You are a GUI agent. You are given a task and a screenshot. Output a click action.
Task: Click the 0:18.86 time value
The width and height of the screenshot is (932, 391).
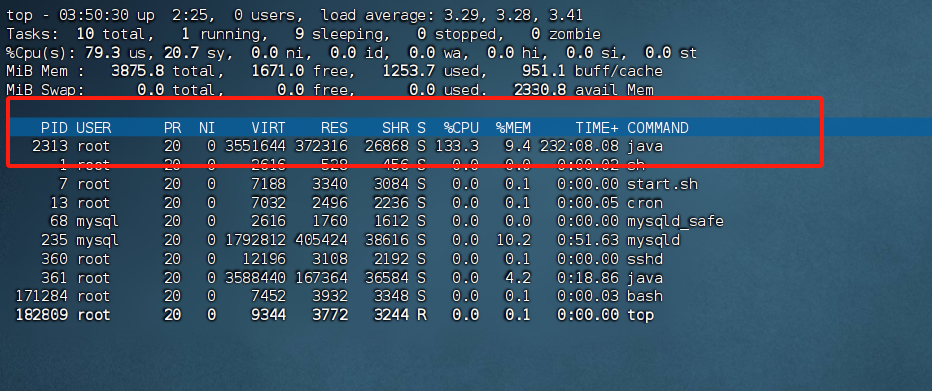588,278
